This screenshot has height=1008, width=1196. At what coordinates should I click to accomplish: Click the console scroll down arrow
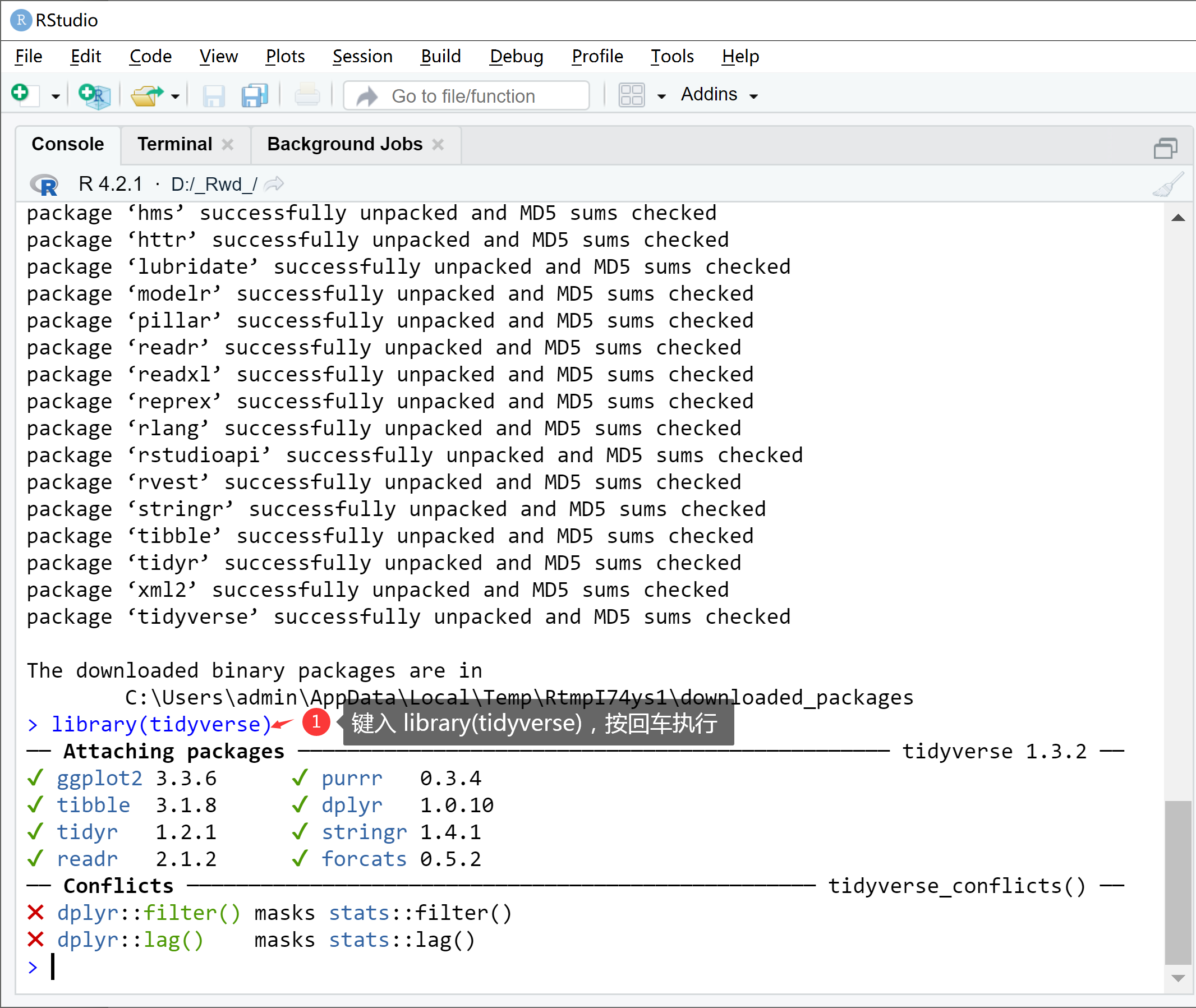pyautogui.click(x=1177, y=978)
